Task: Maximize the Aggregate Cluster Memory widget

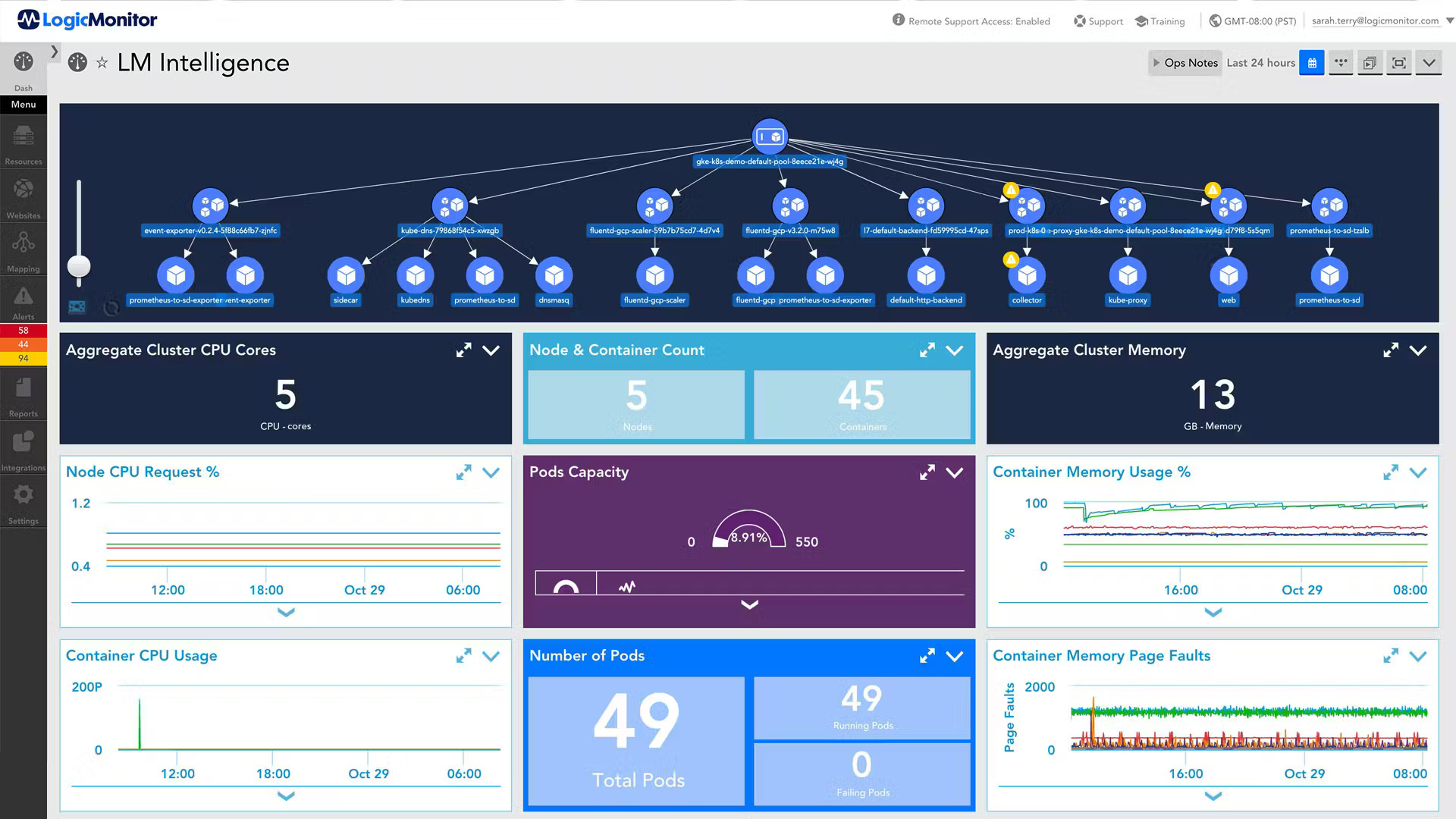Action: point(1390,350)
